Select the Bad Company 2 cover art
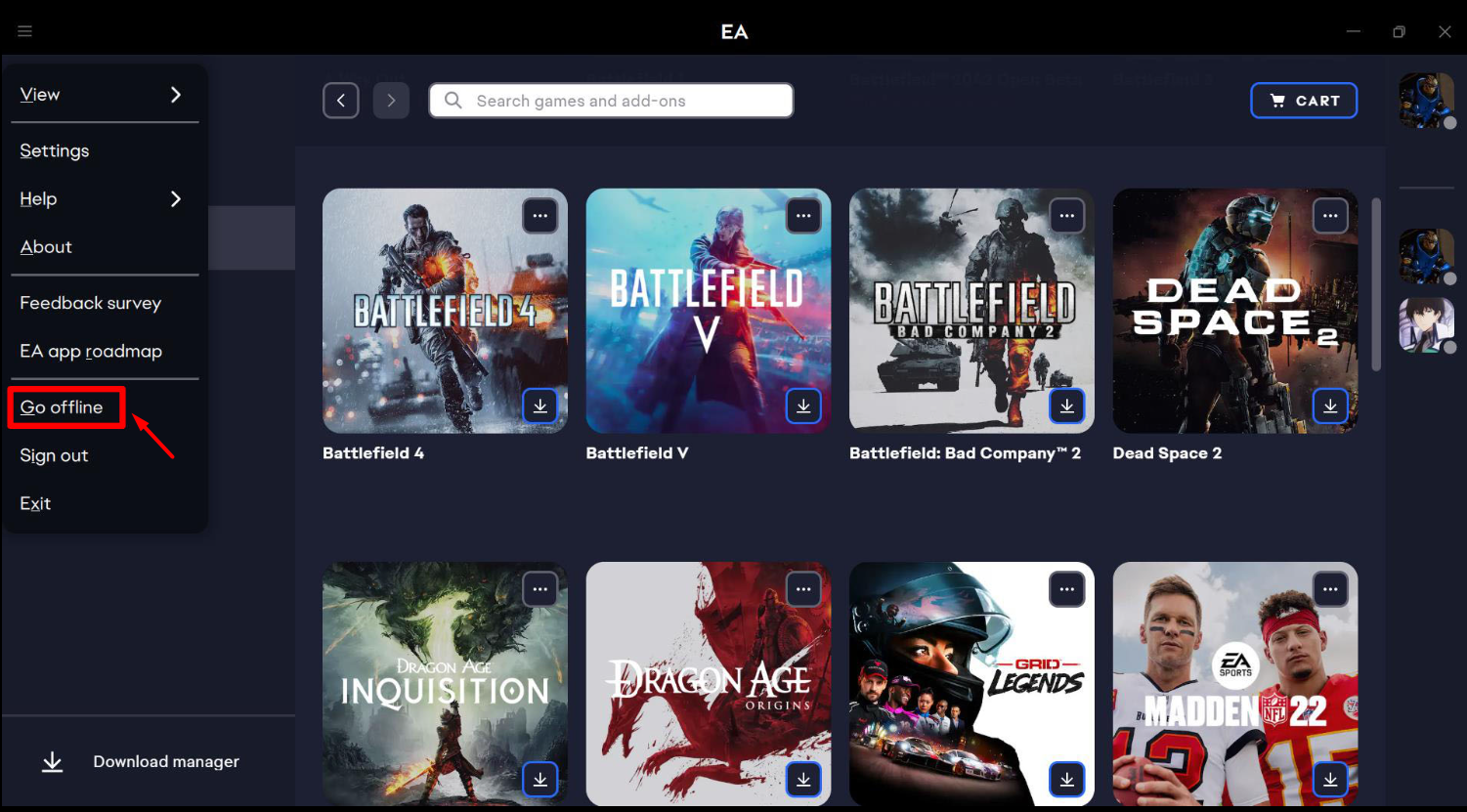 (971, 311)
